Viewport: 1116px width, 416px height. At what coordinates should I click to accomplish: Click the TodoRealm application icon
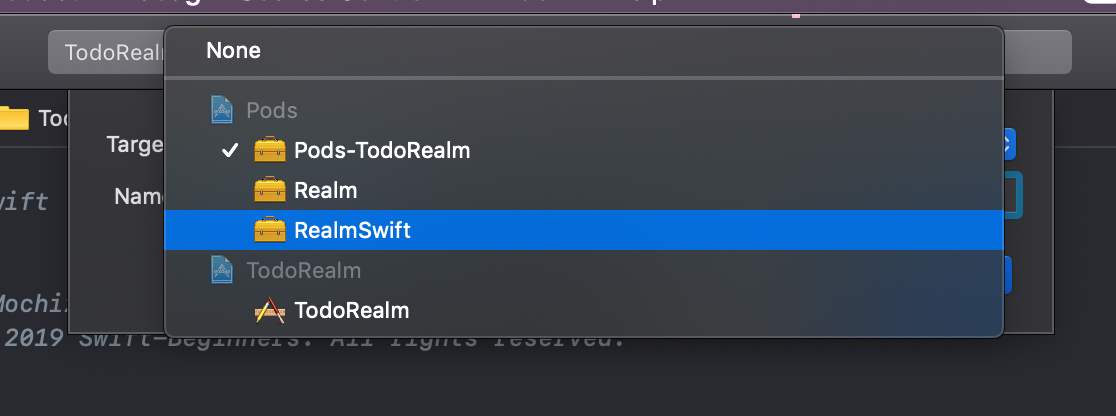270,311
